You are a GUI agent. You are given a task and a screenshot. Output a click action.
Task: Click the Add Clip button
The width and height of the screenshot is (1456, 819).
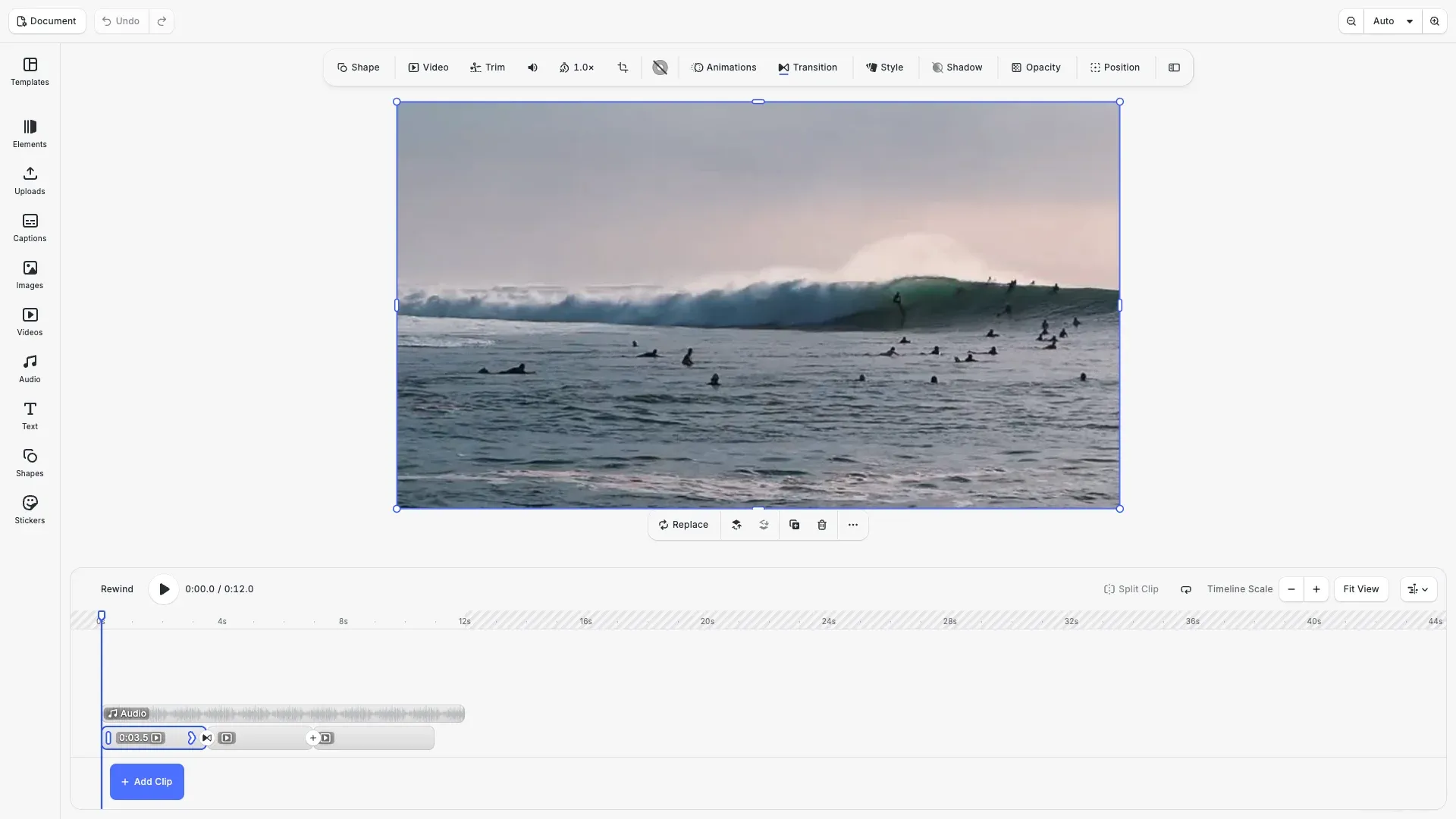tap(147, 782)
